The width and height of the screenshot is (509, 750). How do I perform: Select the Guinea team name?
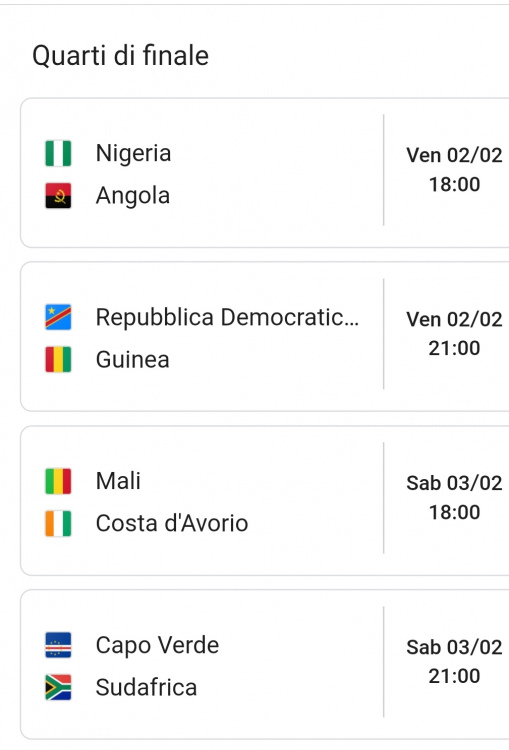[x=133, y=360]
